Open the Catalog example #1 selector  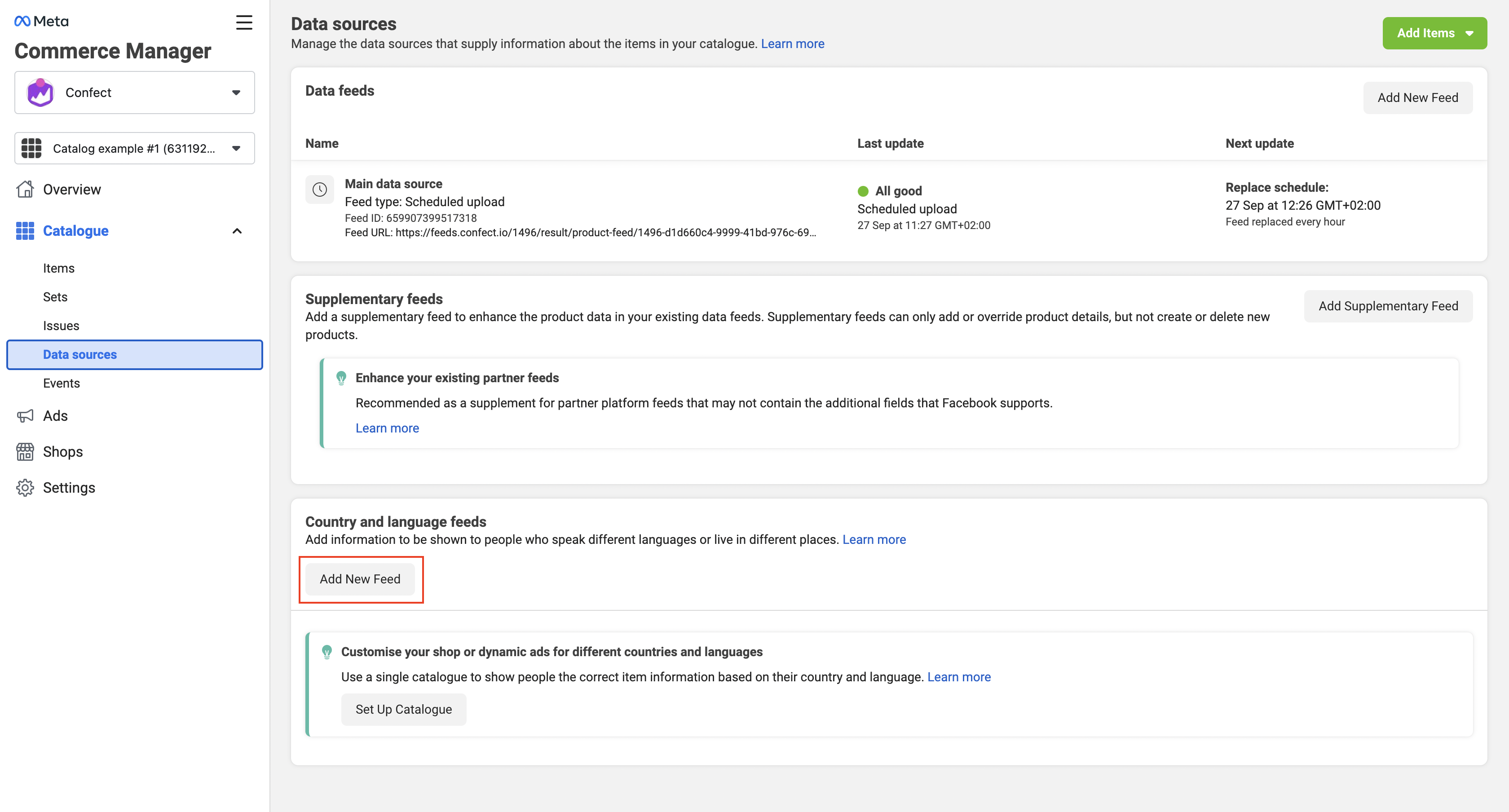[x=135, y=148]
